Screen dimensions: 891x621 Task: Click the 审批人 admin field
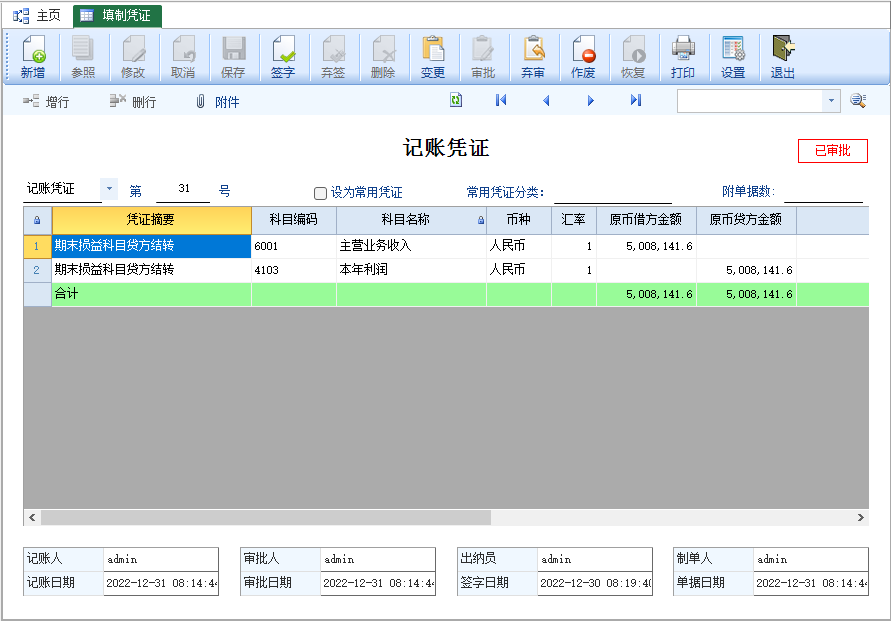(x=378, y=559)
